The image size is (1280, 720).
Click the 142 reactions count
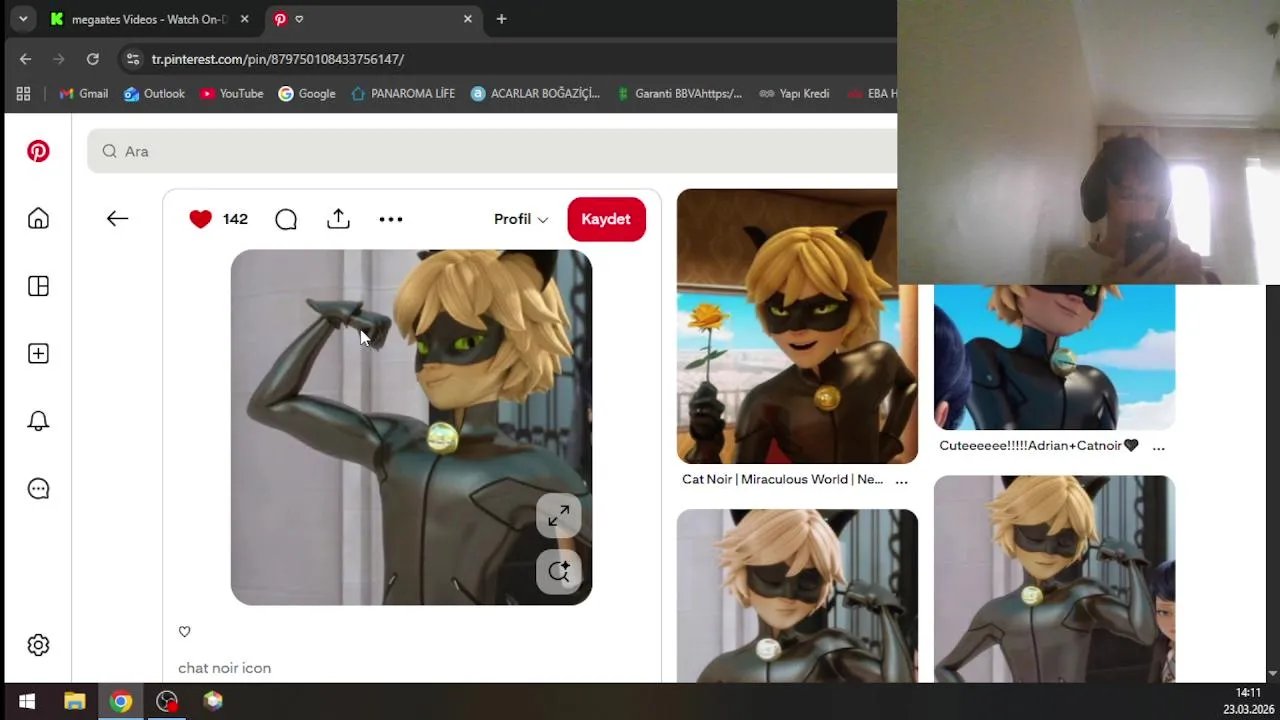pos(235,219)
